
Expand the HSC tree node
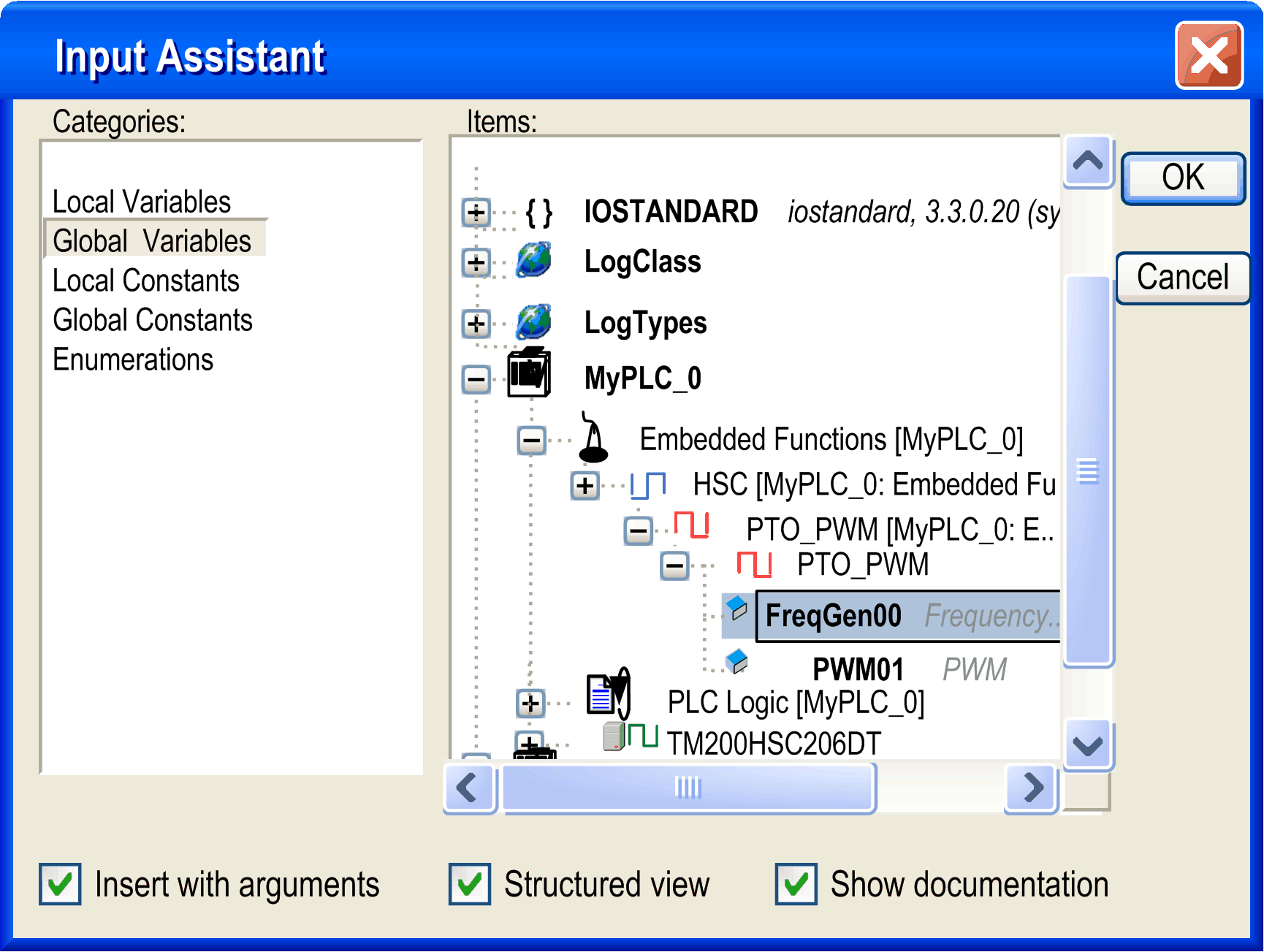(x=585, y=486)
